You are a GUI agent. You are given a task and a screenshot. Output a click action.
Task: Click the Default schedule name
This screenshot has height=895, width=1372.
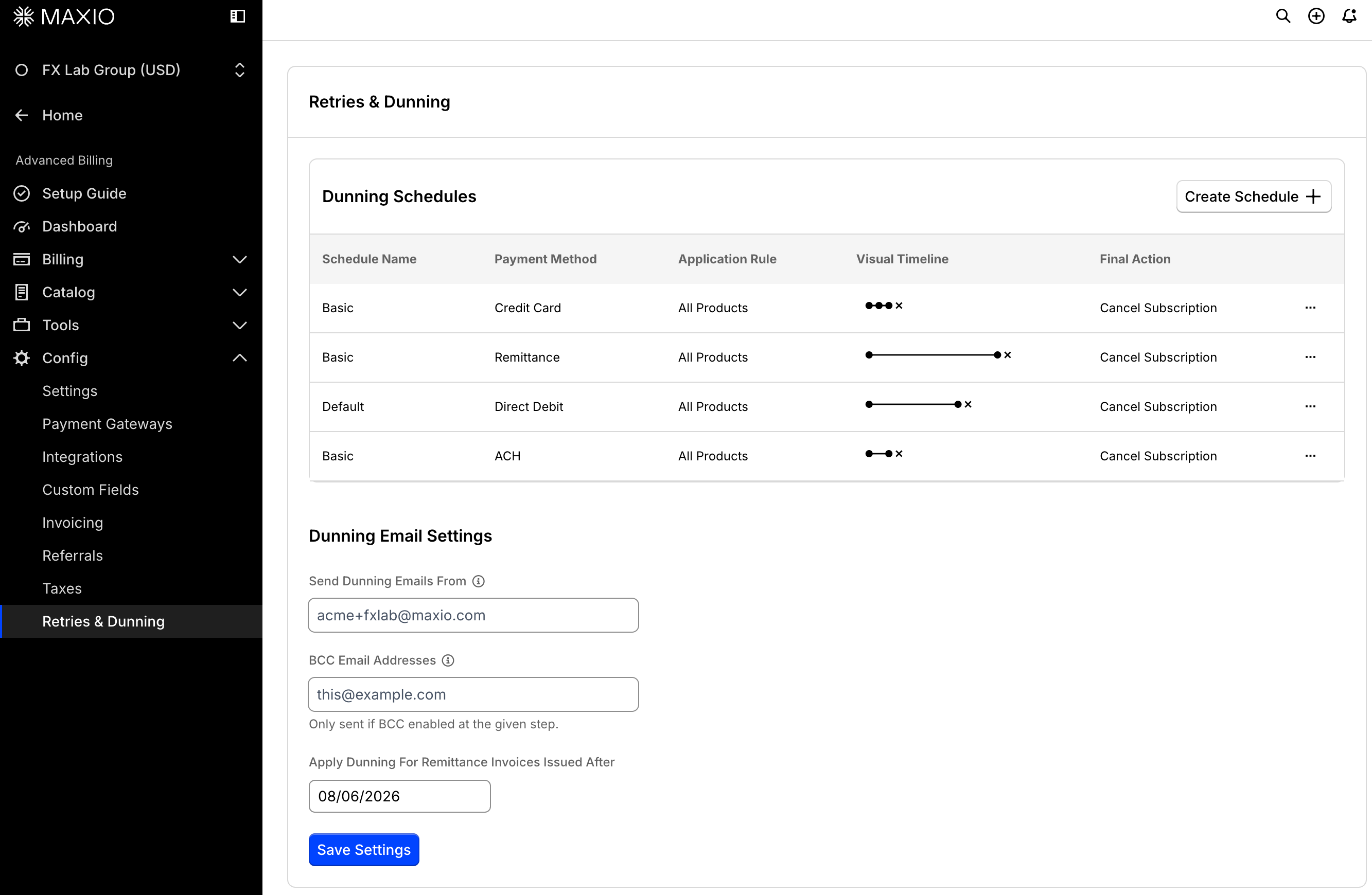tap(343, 407)
